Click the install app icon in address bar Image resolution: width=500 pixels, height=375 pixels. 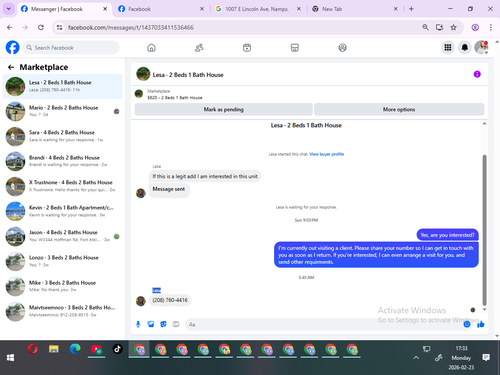coord(439,27)
